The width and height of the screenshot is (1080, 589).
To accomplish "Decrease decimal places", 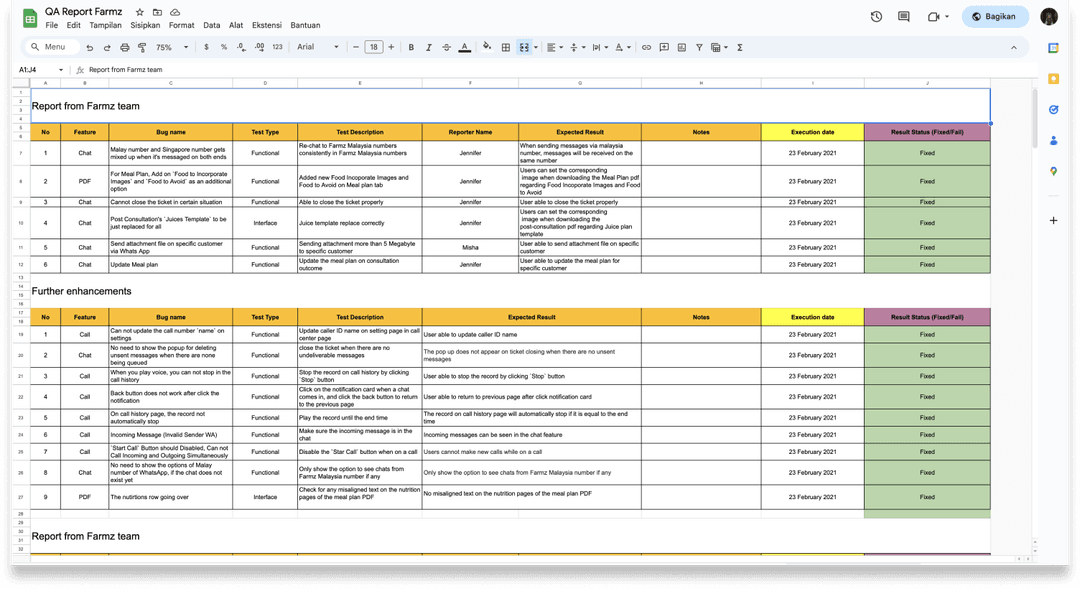I will point(241,48).
